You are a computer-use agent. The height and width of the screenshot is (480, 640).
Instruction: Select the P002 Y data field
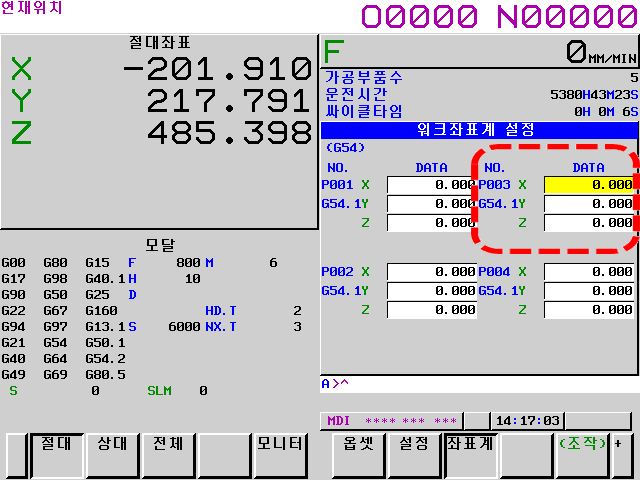[x=431, y=291]
